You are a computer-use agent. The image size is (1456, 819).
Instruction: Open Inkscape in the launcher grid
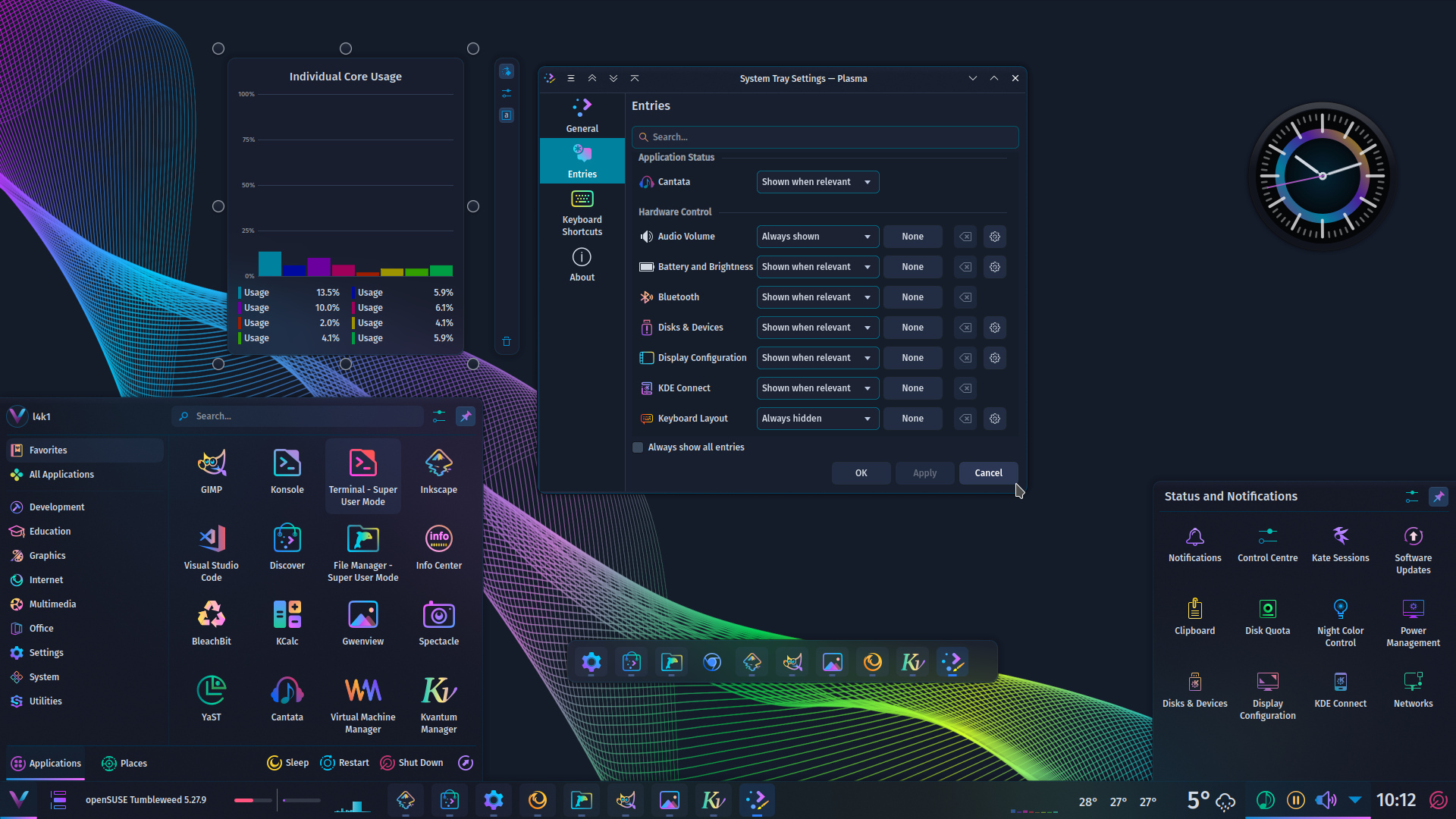pos(439,472)
